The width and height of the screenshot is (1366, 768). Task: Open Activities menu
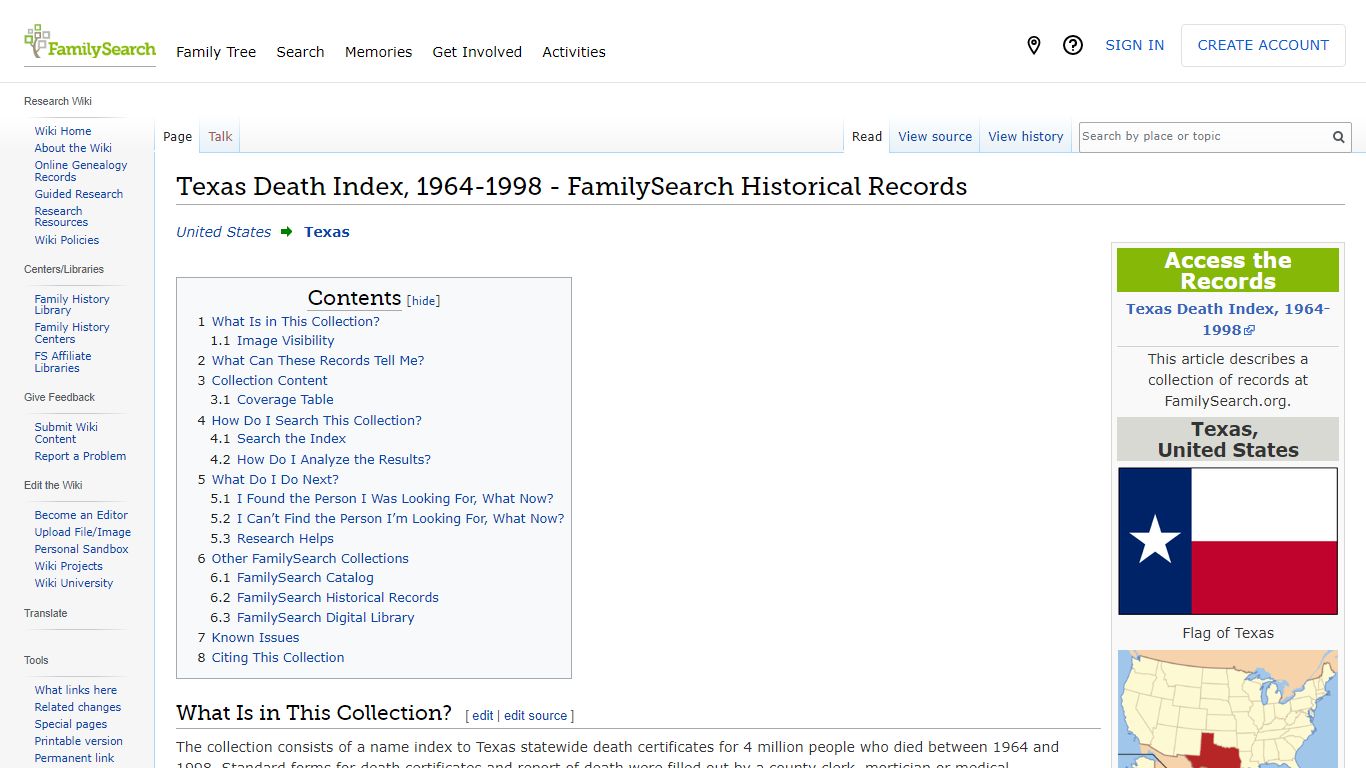[574, 52]
